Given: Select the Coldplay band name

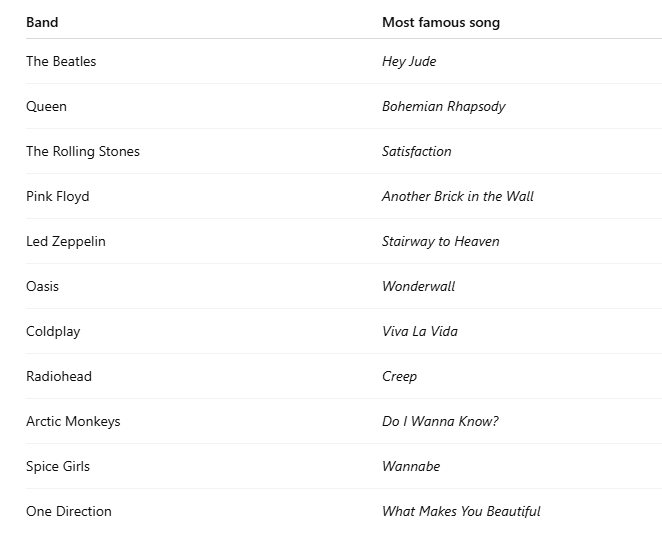Looking at the screenshot, I should pyautogui.click(x=53, y=331).
